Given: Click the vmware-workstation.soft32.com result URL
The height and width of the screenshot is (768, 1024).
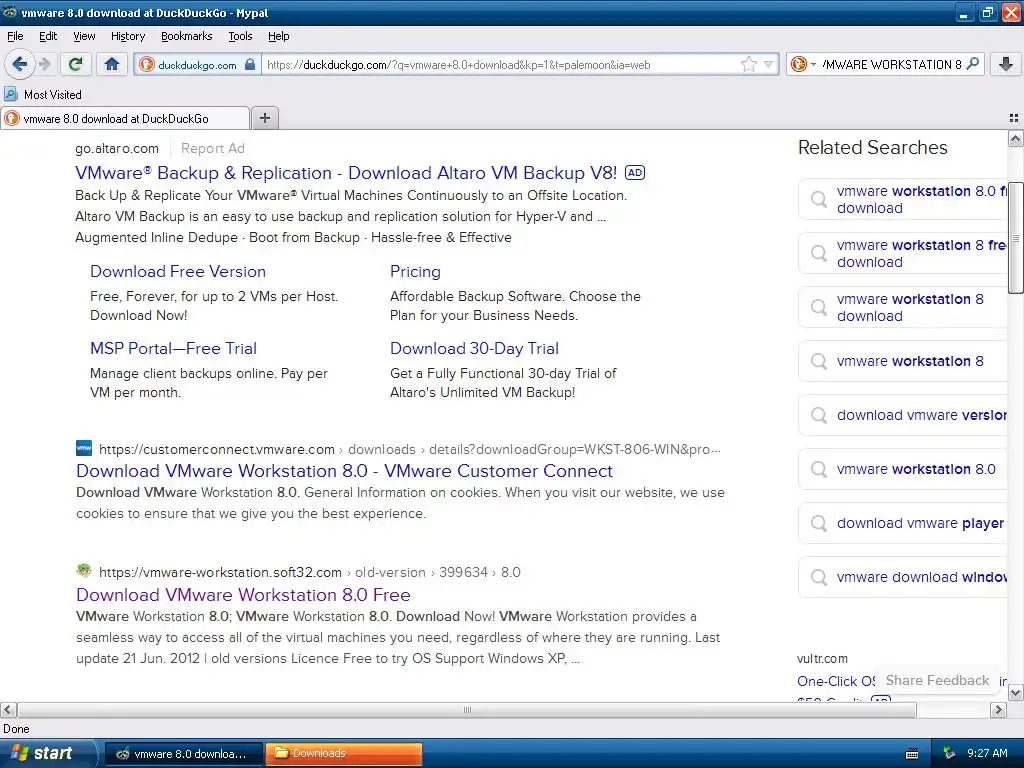Looking at the screenshot, I should [310, 572].
